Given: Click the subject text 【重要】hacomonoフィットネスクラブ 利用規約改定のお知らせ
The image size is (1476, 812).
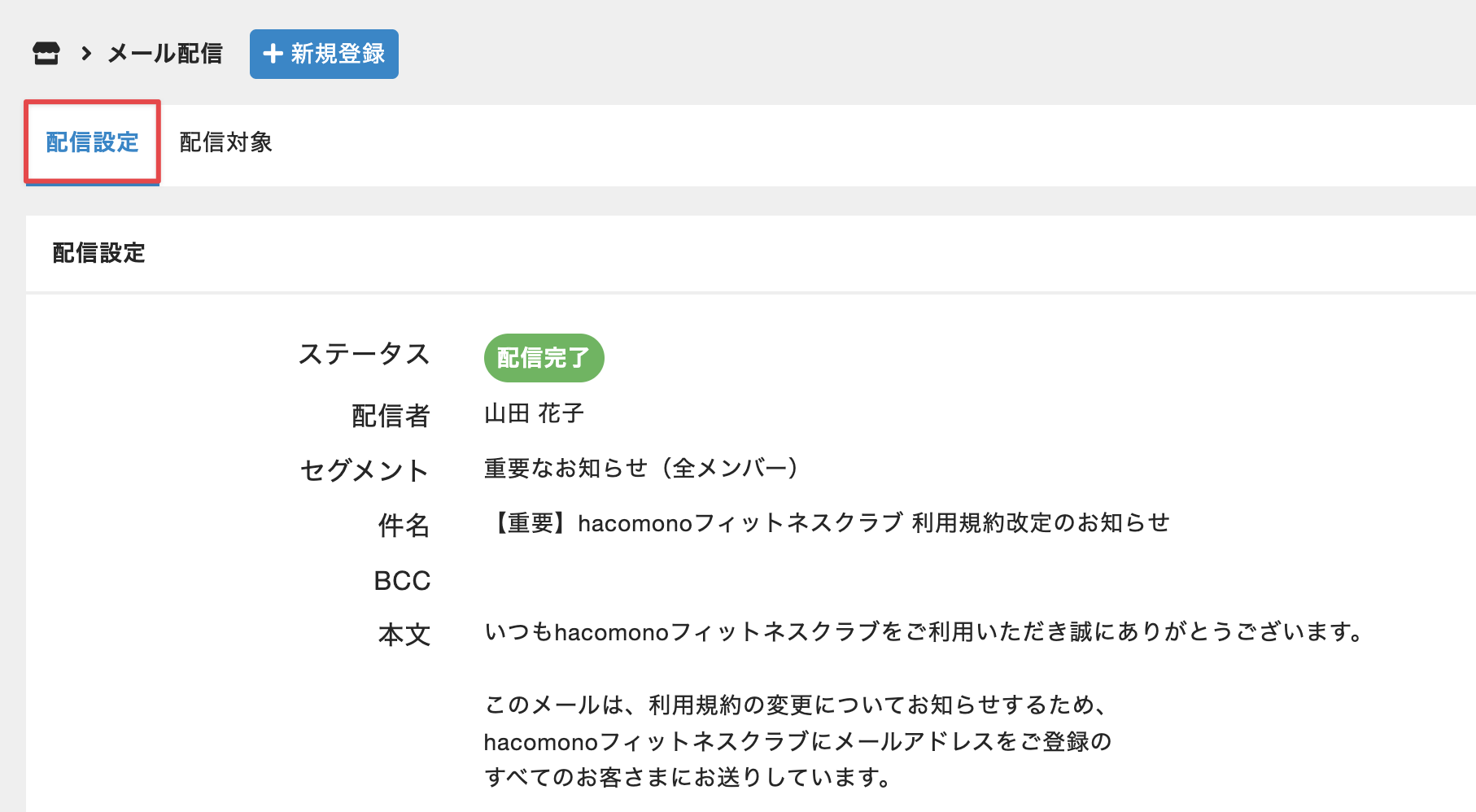Looking at the screenshot, I should [x=827, y=522].
